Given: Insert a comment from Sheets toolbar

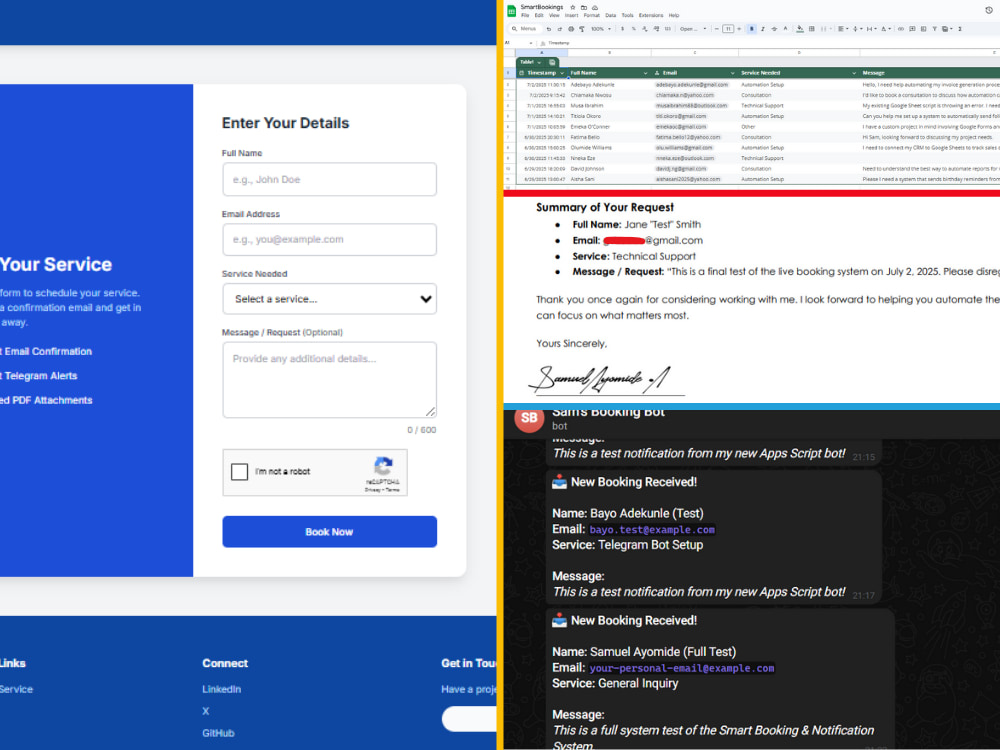Looking at the screenshot, I should (912, 29).
